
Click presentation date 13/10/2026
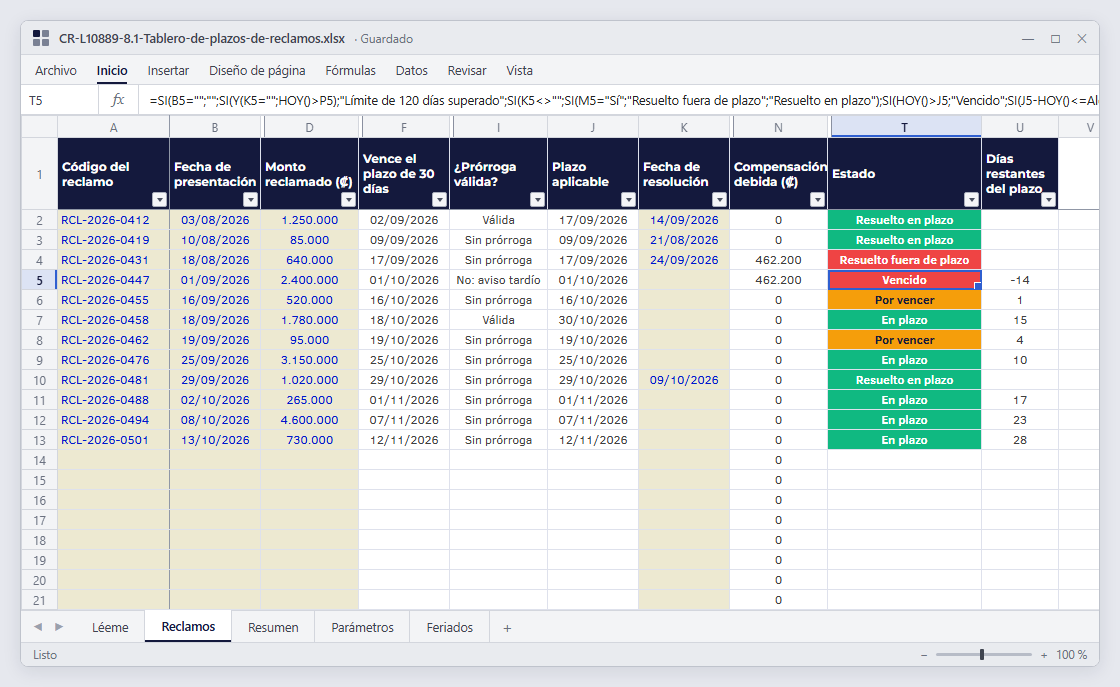point(215,440)
